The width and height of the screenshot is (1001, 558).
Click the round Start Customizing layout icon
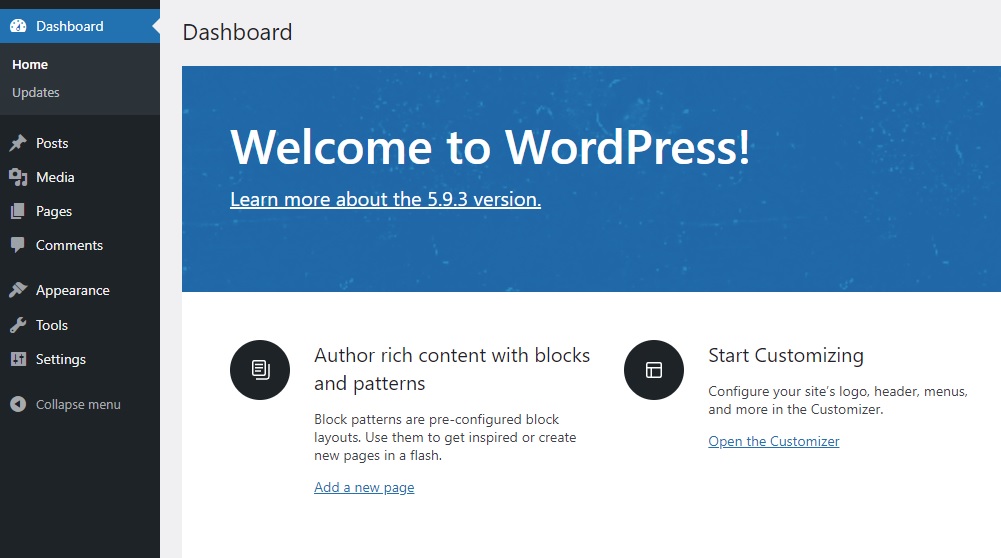tap(654, 370)
